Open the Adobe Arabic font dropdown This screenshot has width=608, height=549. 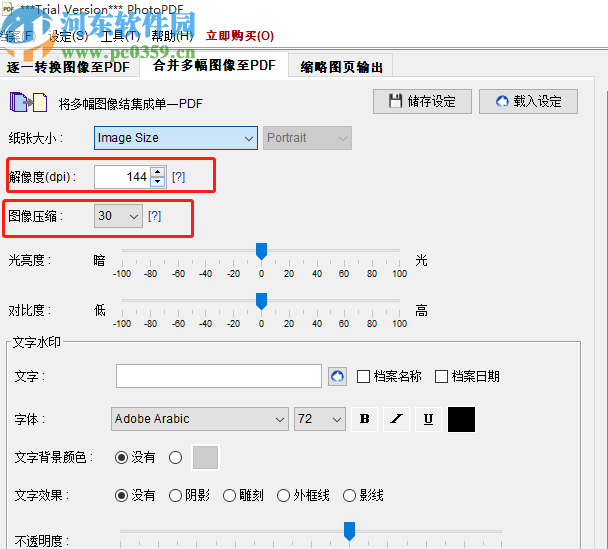[x=200, y=419]
